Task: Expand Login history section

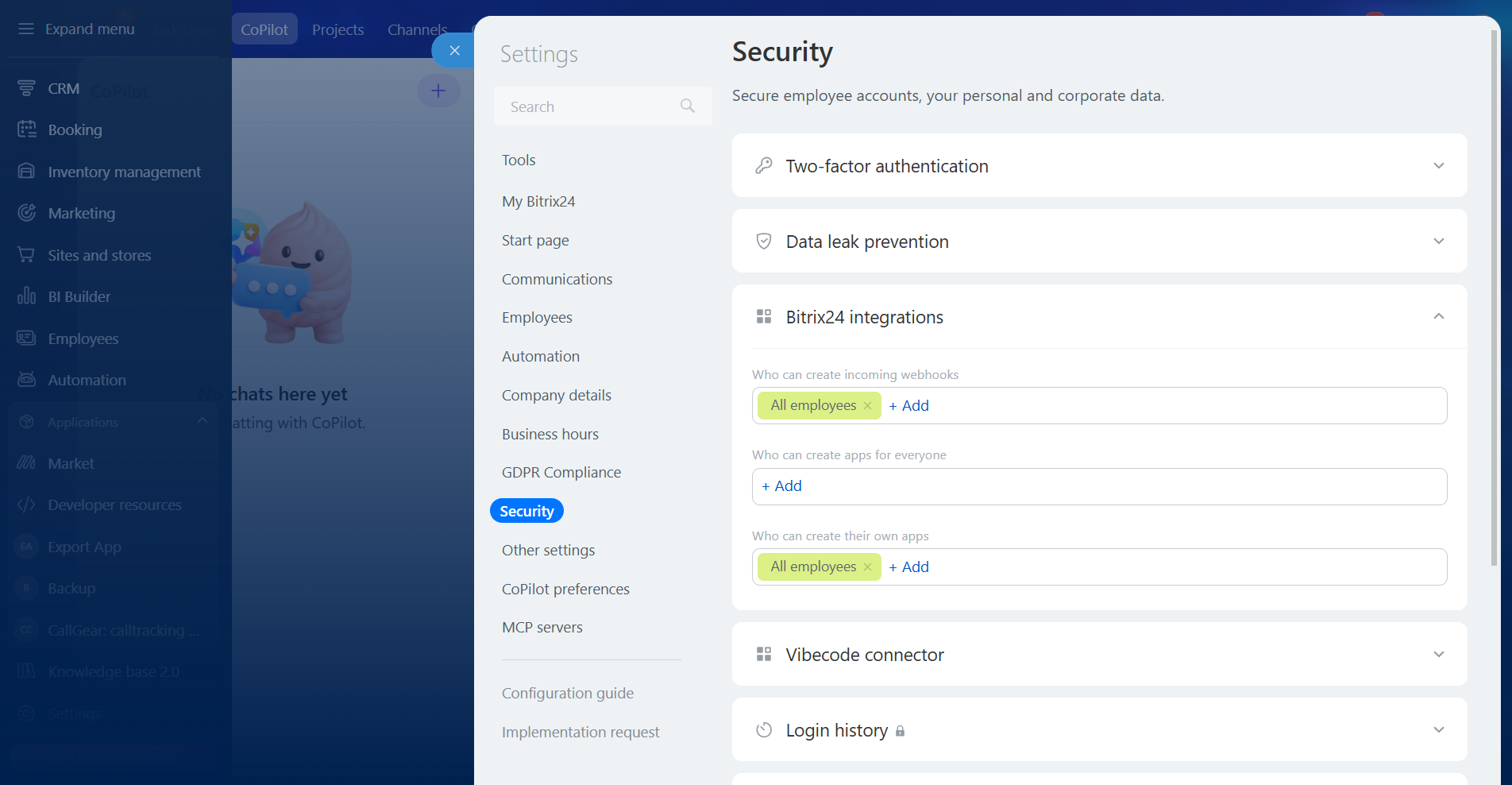Action: (x=1438, y=729)
